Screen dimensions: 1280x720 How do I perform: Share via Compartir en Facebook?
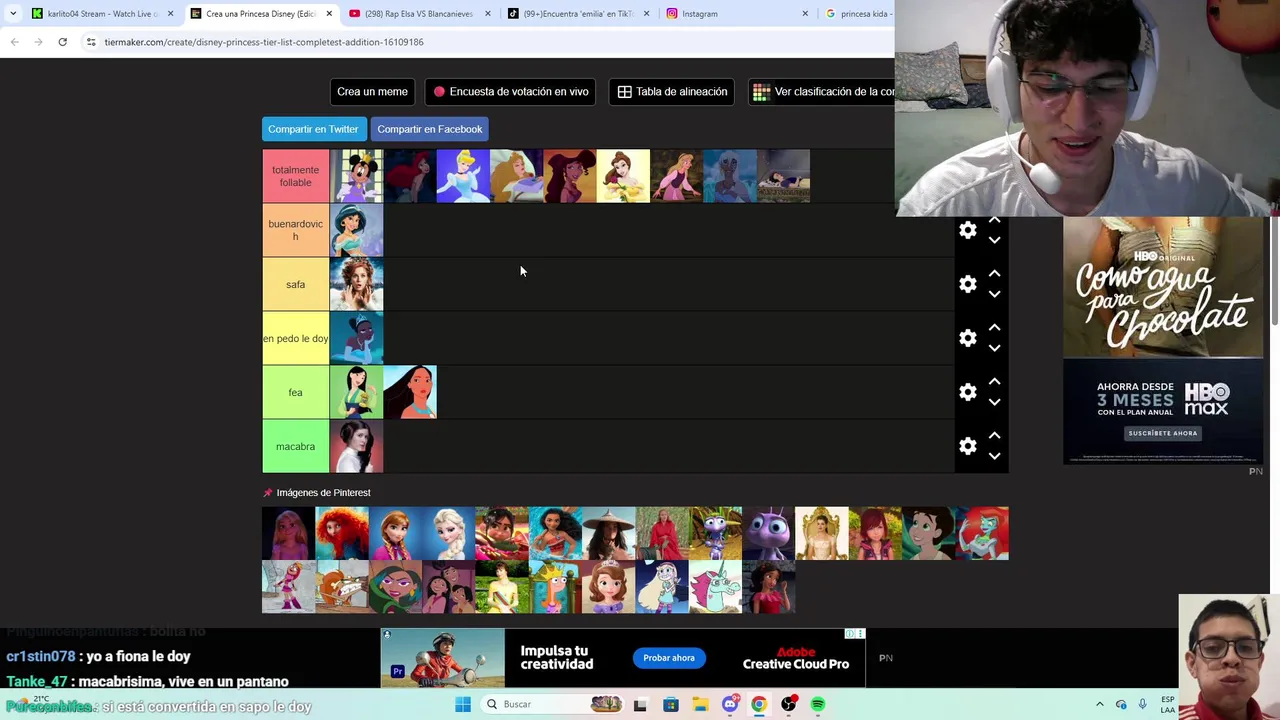(x=430, y=129)
